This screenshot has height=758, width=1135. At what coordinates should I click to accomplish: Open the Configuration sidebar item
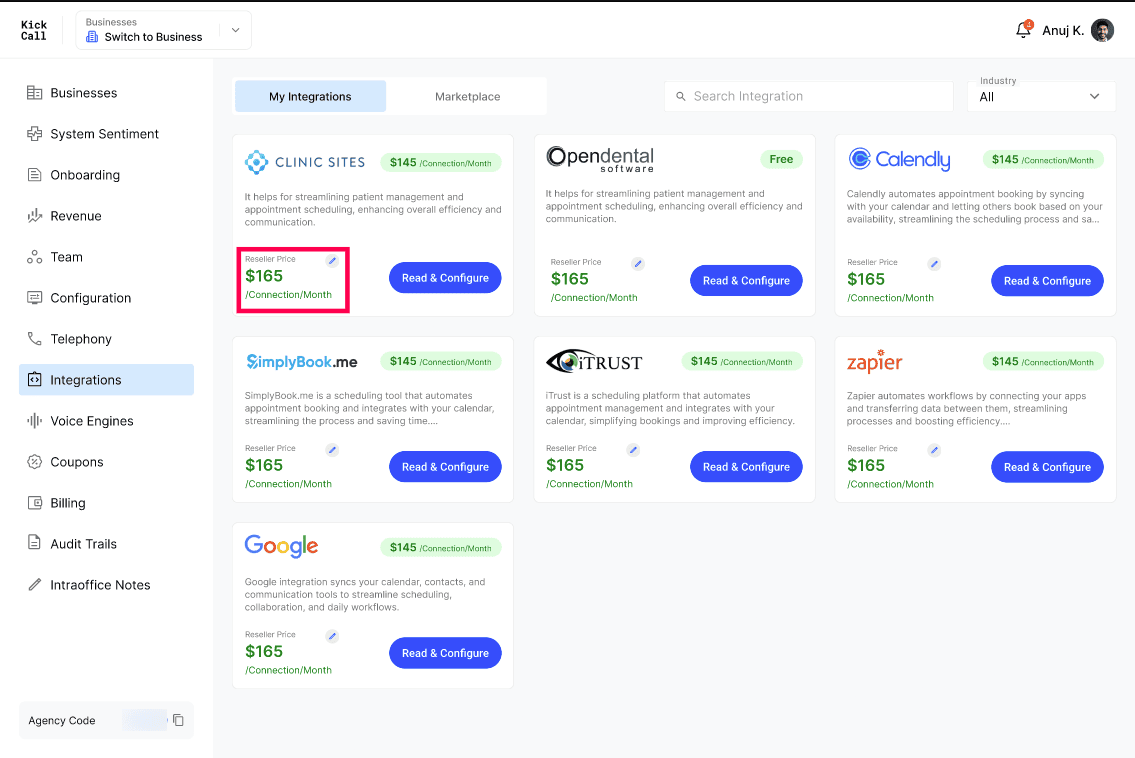click(106, 298)
